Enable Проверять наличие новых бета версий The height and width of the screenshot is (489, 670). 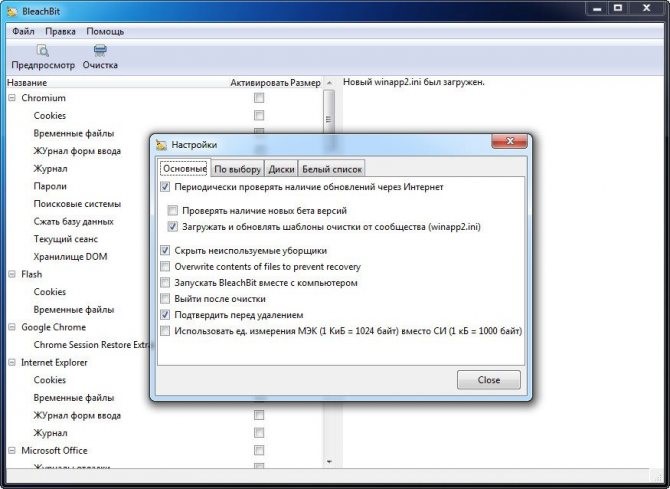click(174, 211)
